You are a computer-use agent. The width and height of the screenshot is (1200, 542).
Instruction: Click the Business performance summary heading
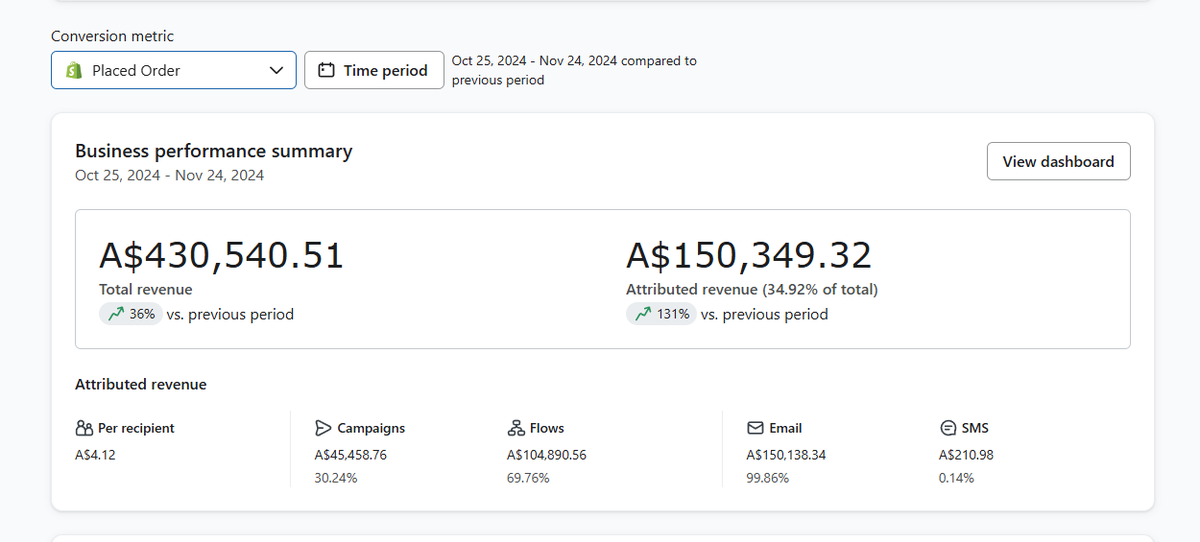tap(214, 151)
